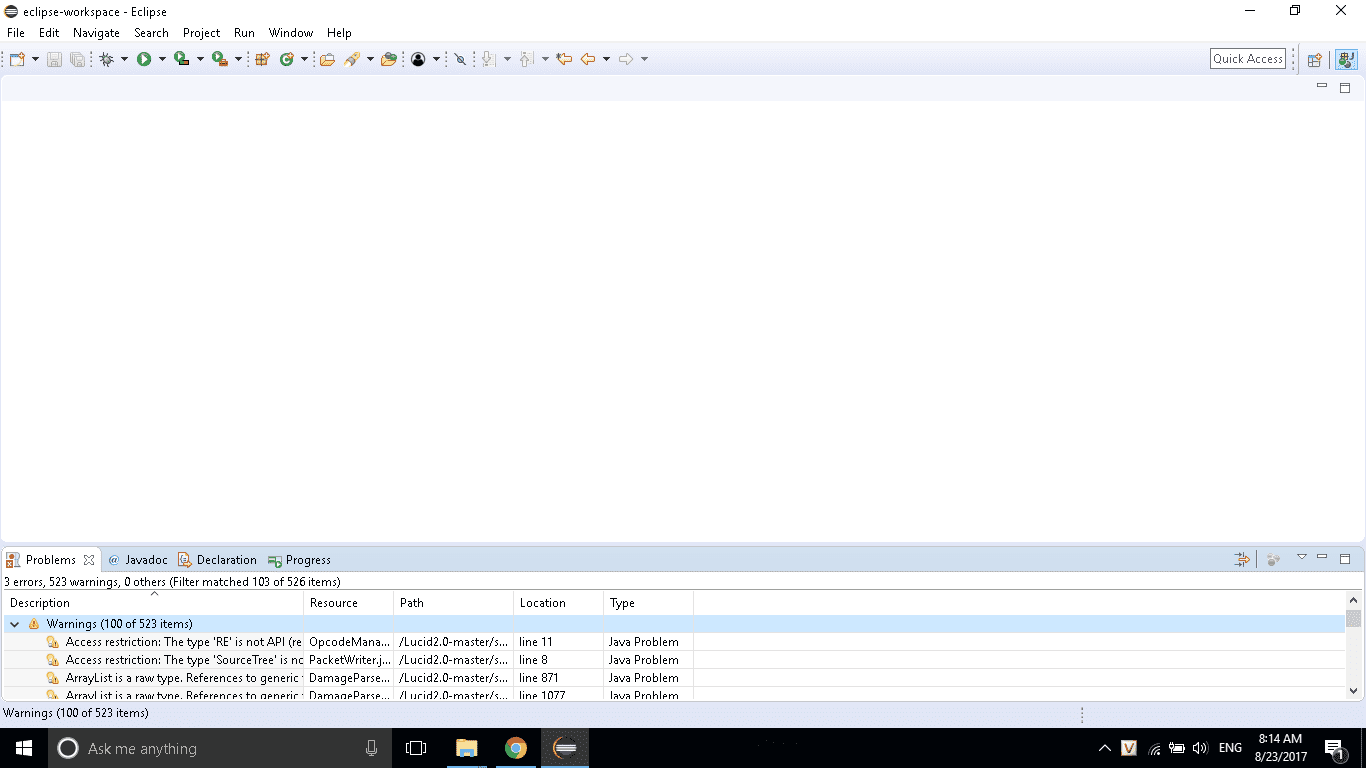
Task: Open the Debug configurations dropdown arrow
Action: pos(124,59)
